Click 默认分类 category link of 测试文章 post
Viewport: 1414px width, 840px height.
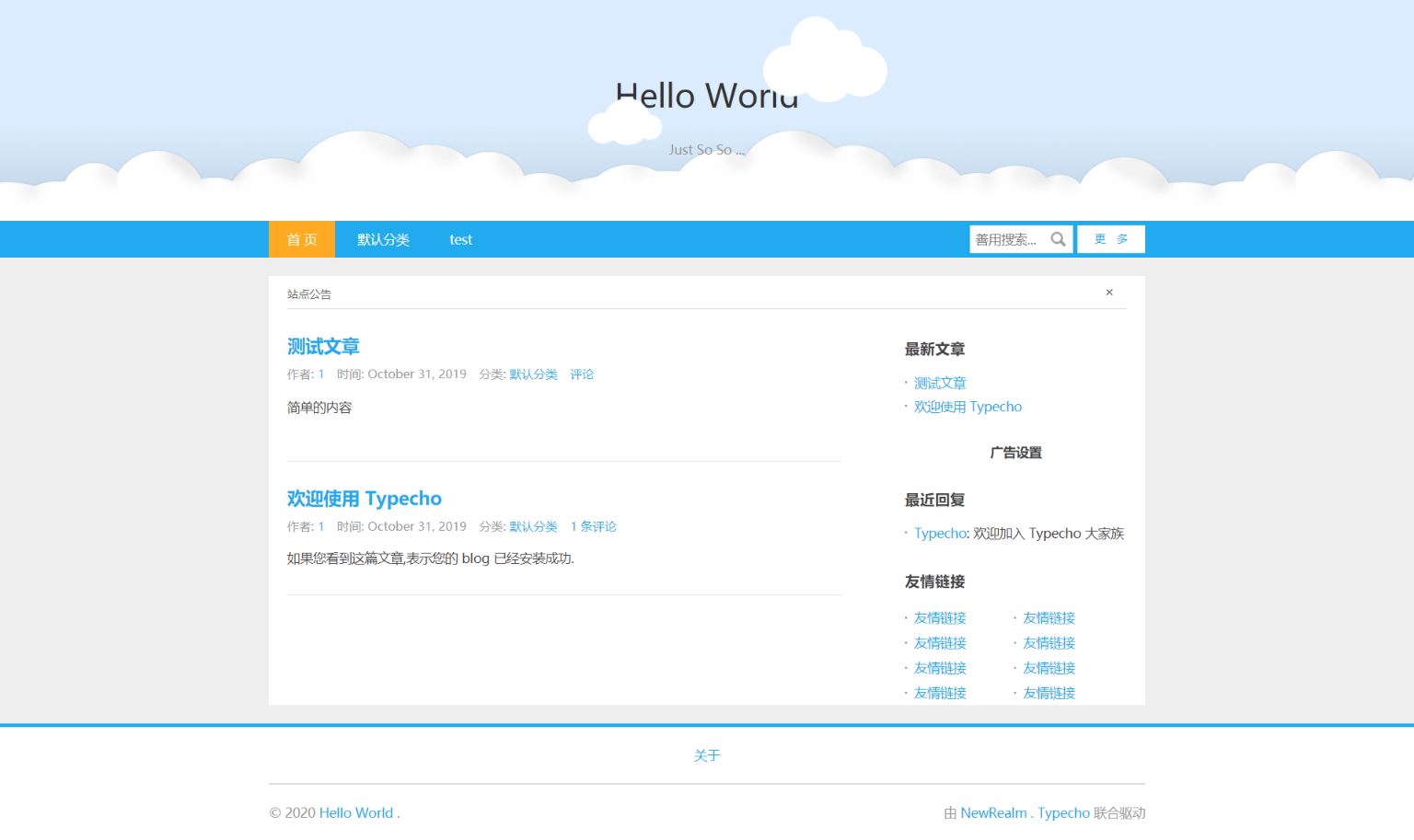point(533,374)
